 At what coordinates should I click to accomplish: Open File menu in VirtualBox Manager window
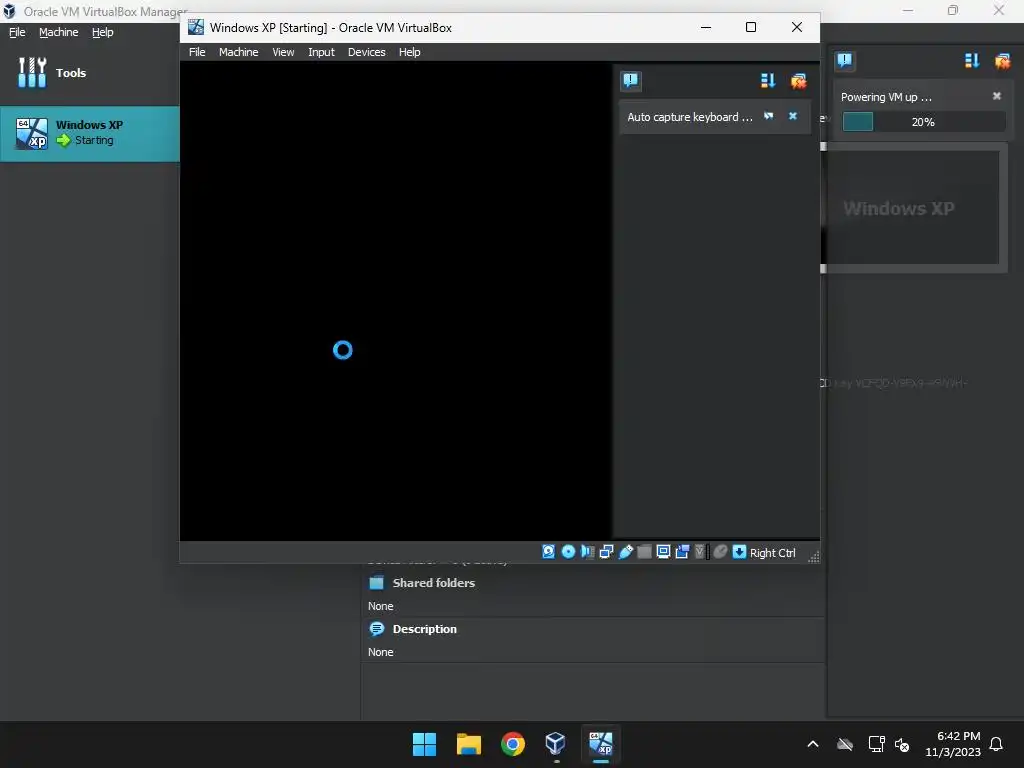point(17,32)
